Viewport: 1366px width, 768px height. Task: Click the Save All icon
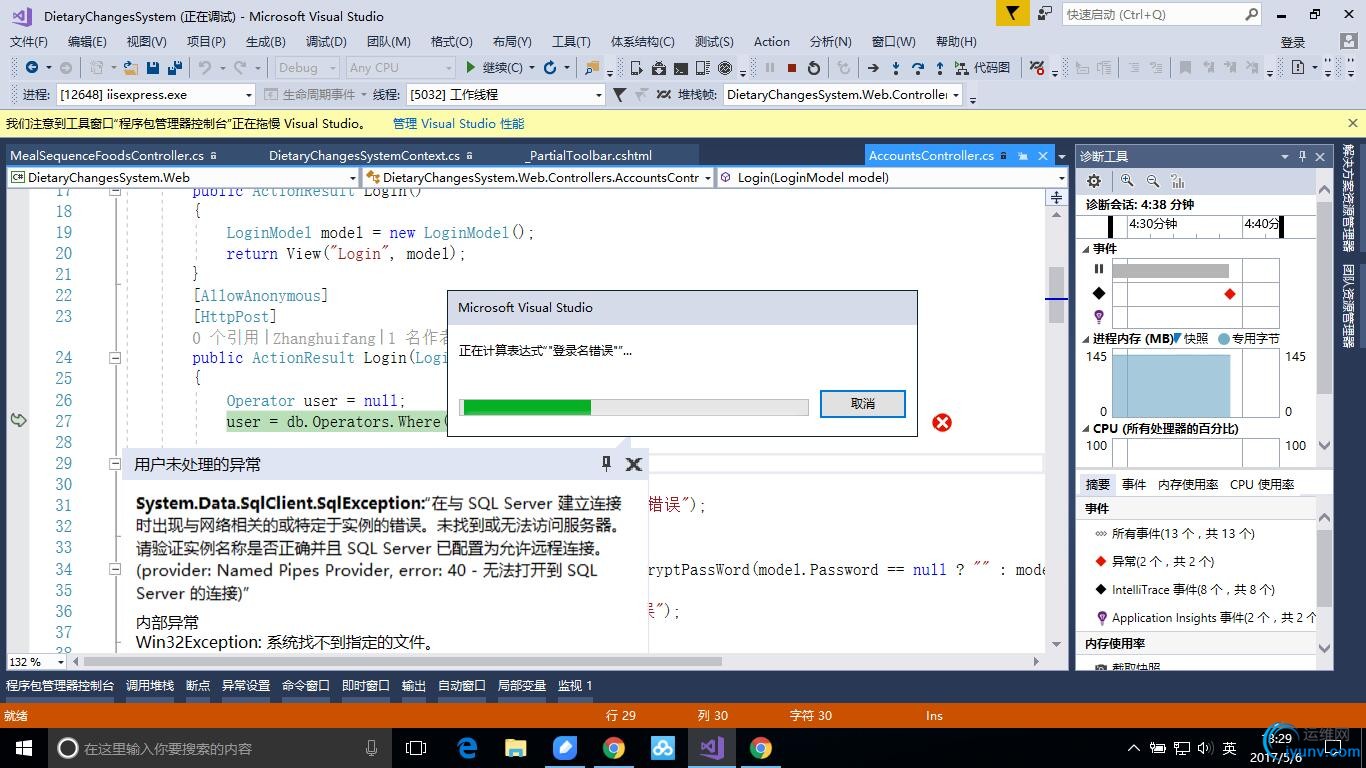(x=174, y=68)
